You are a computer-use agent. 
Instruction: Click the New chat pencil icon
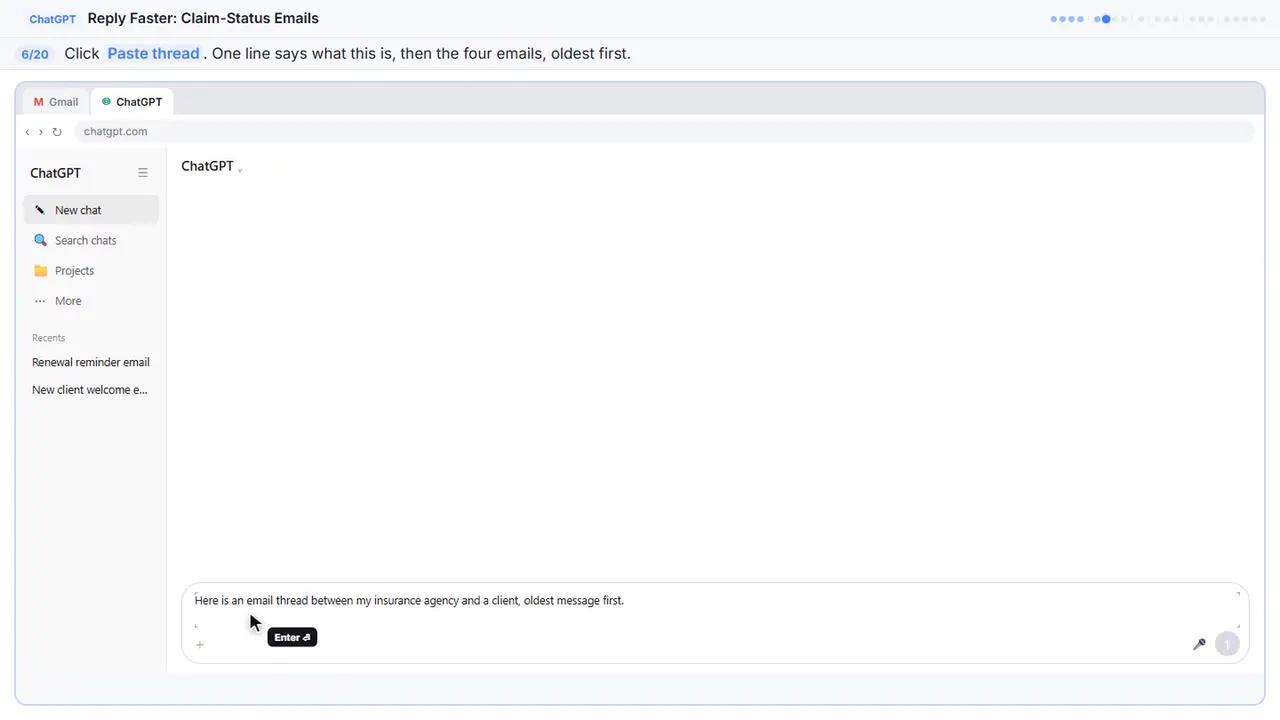coord(40,210)
